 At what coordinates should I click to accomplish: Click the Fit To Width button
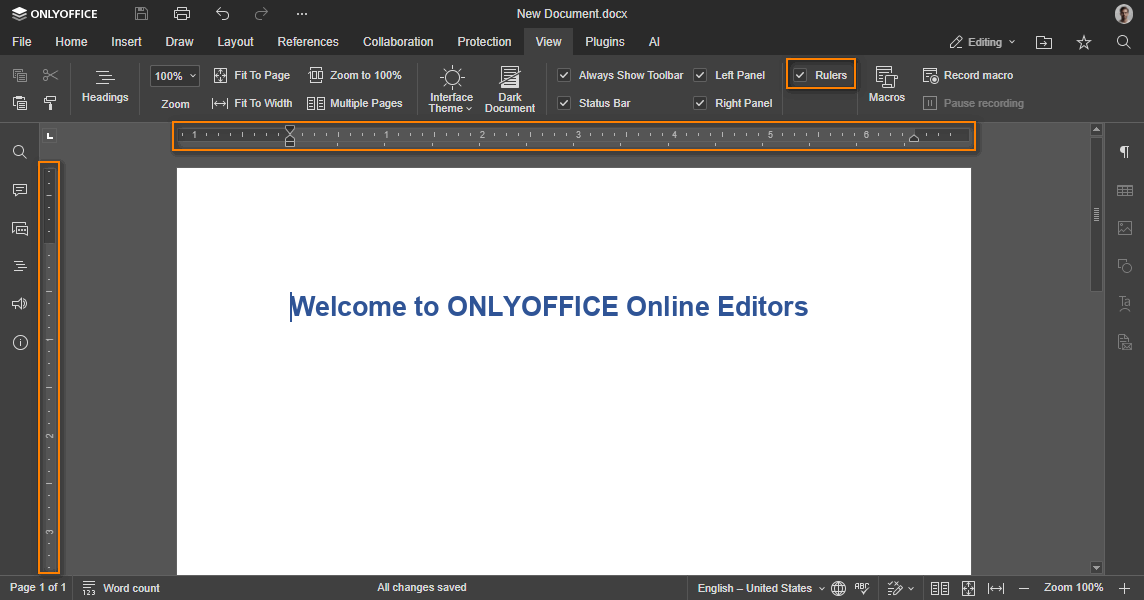[x=252, y=103]
